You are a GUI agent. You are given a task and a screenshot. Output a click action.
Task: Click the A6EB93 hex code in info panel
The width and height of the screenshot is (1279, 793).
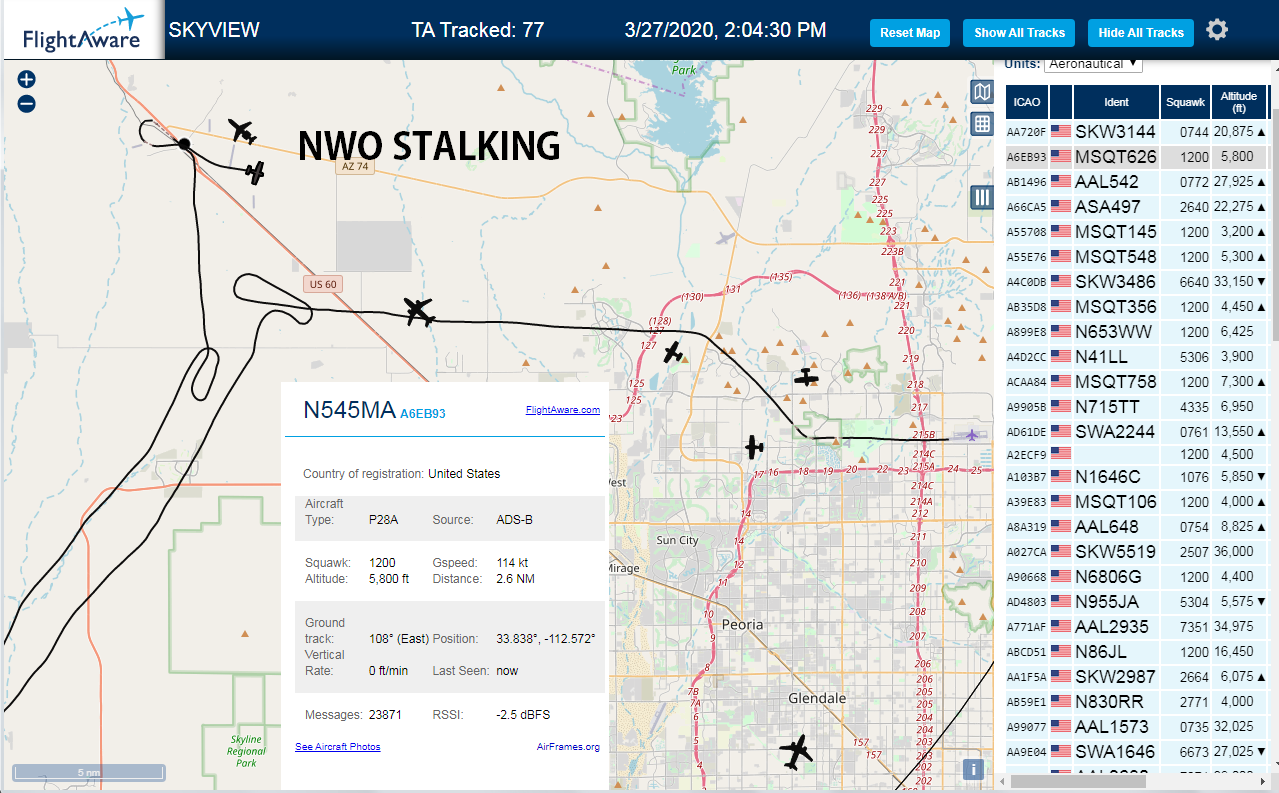coord(423,413)
